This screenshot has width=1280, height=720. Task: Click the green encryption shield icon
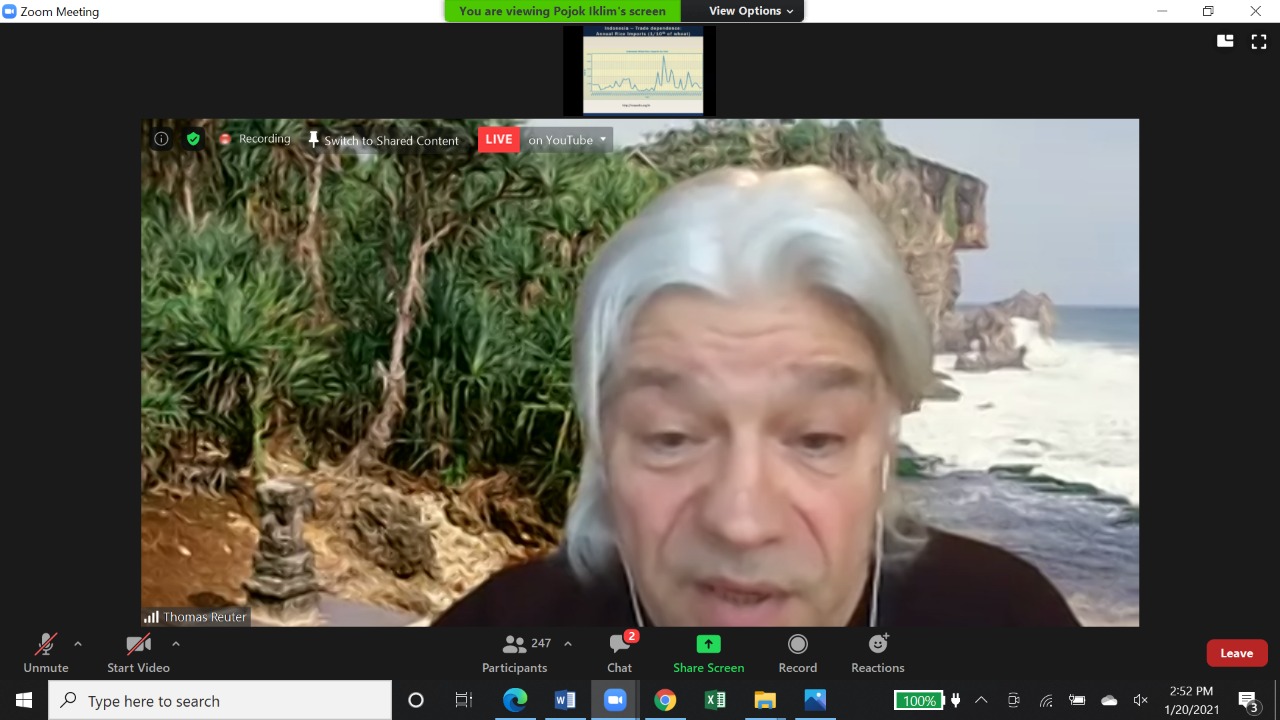(x=193, y=139)
